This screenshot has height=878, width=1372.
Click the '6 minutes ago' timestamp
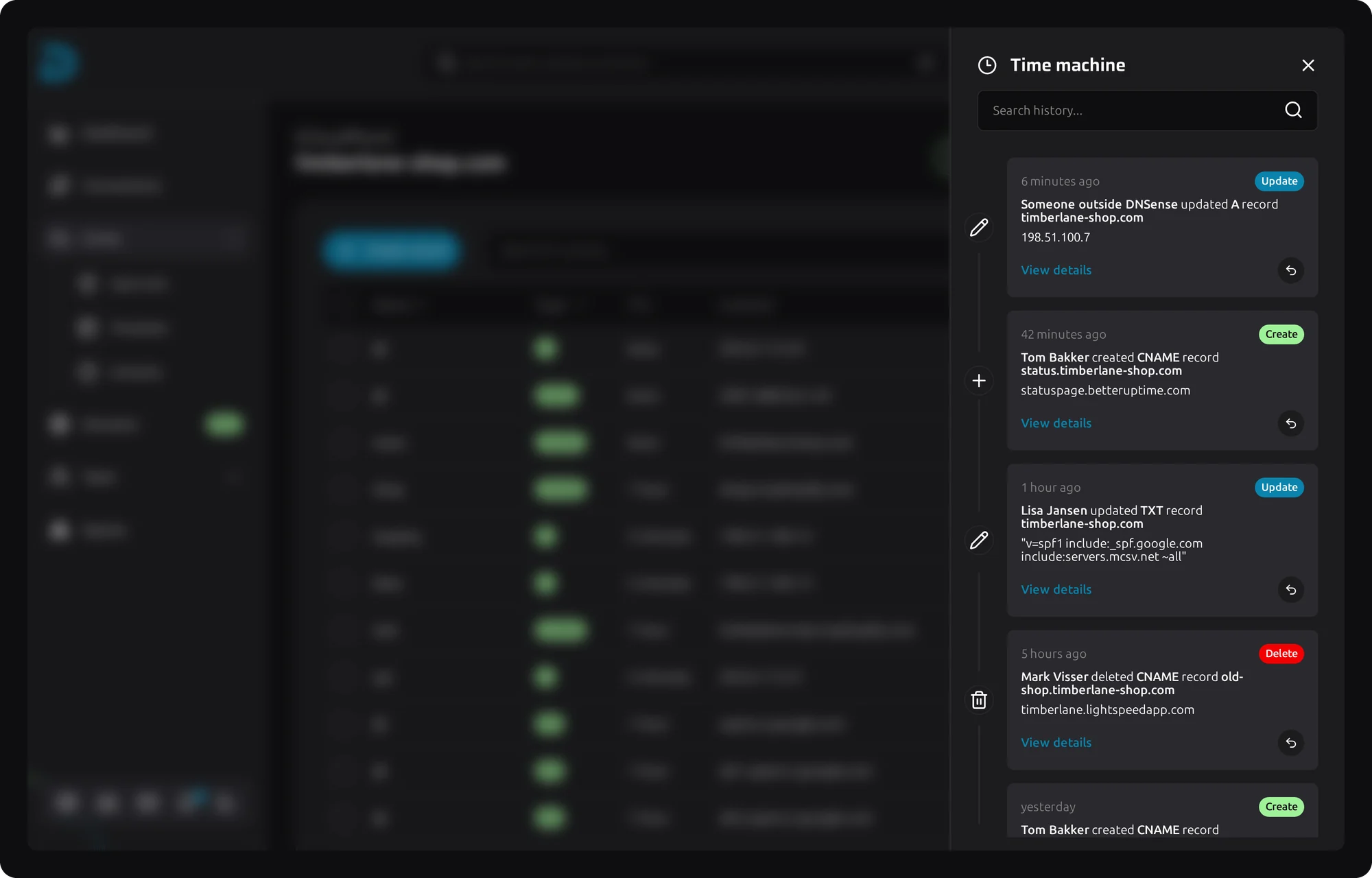click(x=1060, y=181)
